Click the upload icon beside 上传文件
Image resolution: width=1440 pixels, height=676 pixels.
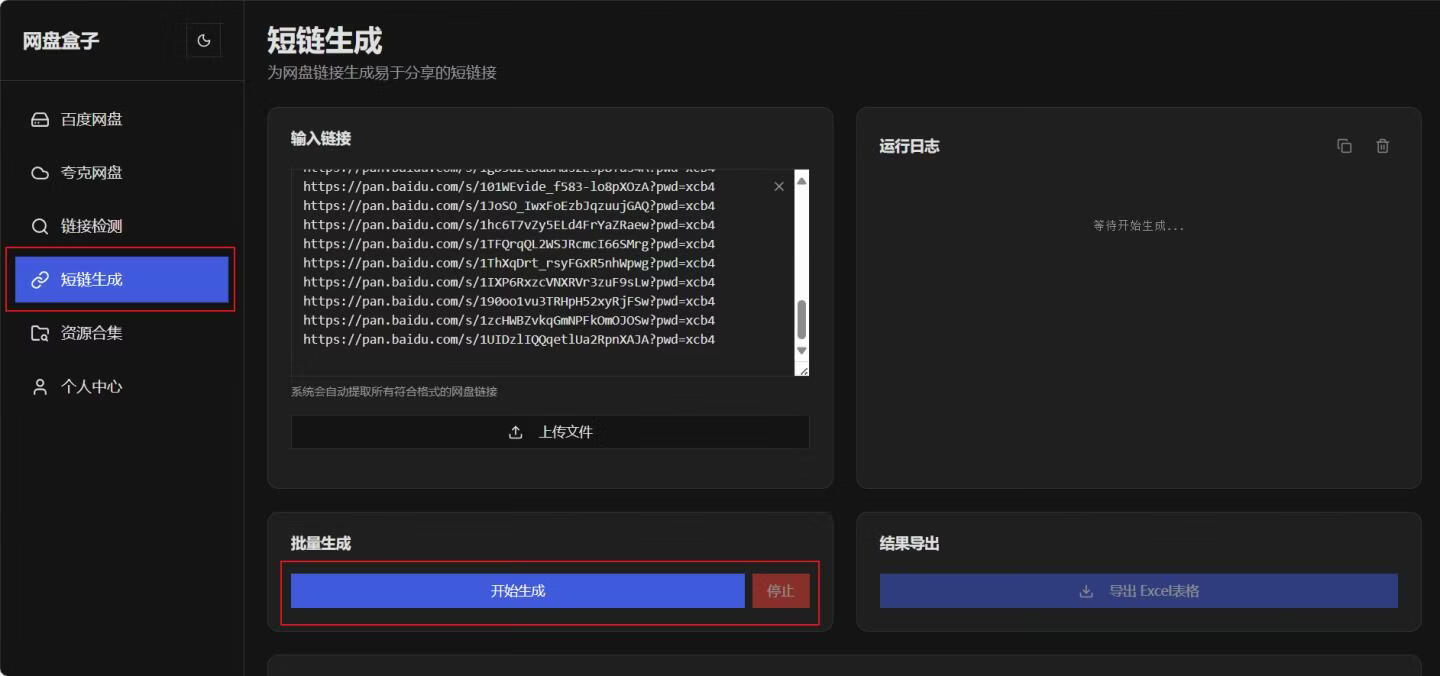tap(516, 432)
